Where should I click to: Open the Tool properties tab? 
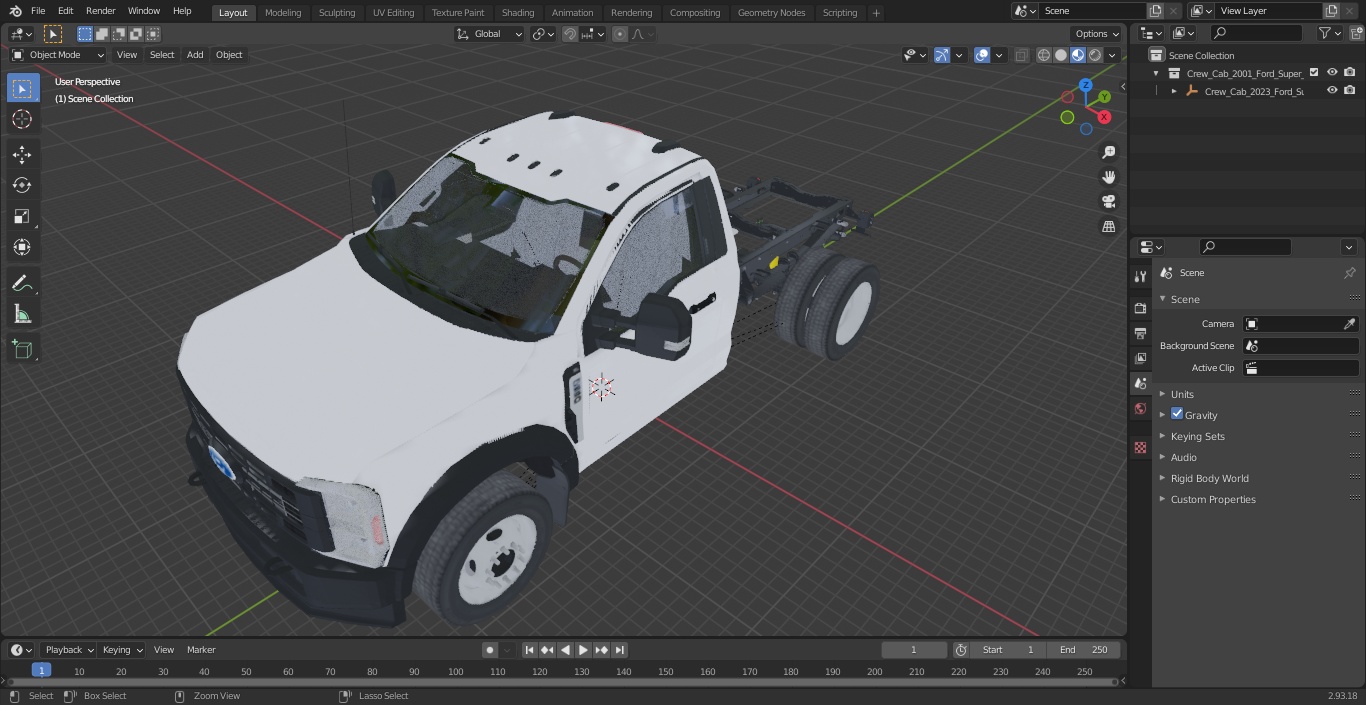point(1140,276)
